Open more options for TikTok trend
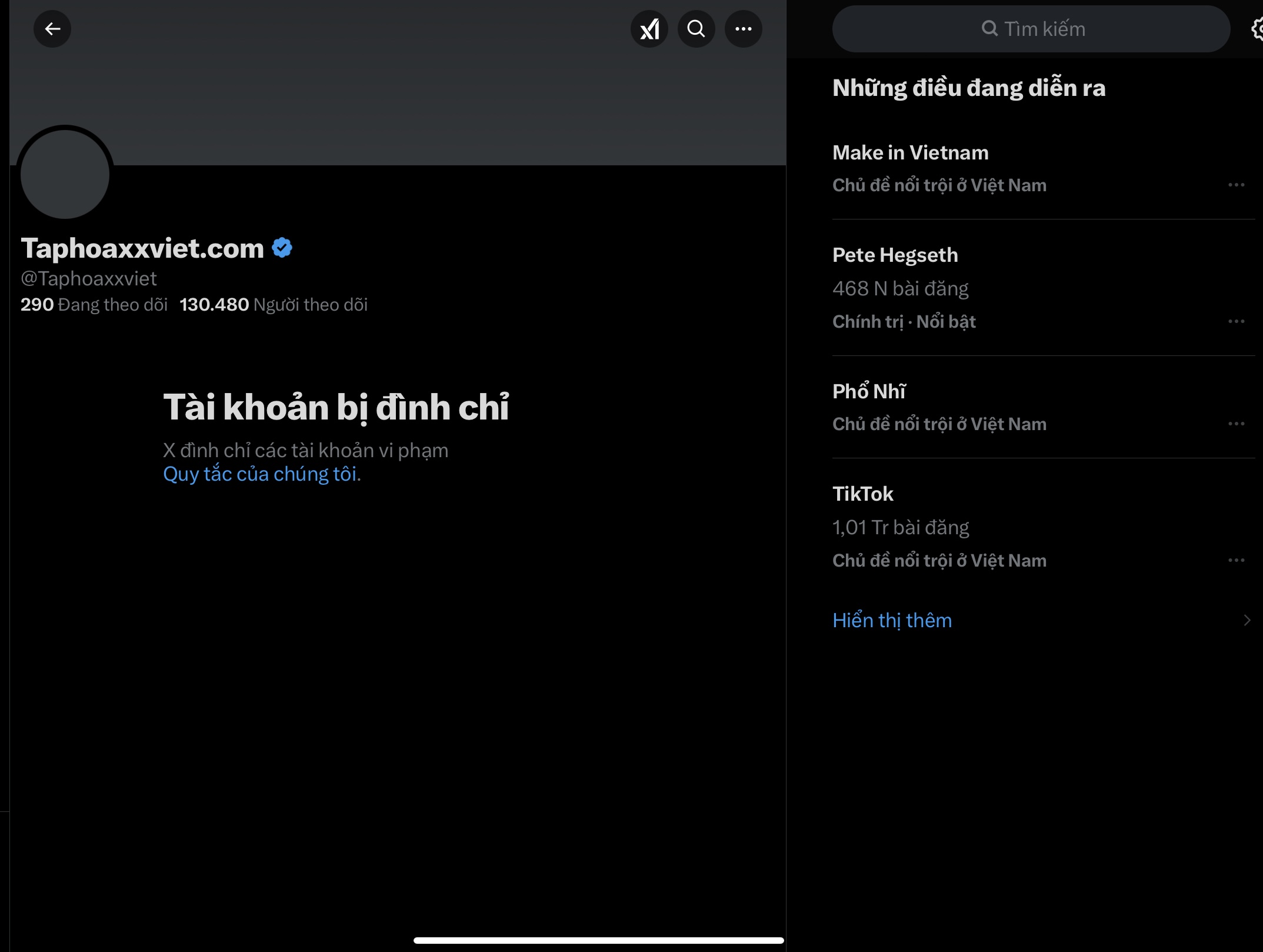This screenshot has height=952, width=1263. [1236, 560]
